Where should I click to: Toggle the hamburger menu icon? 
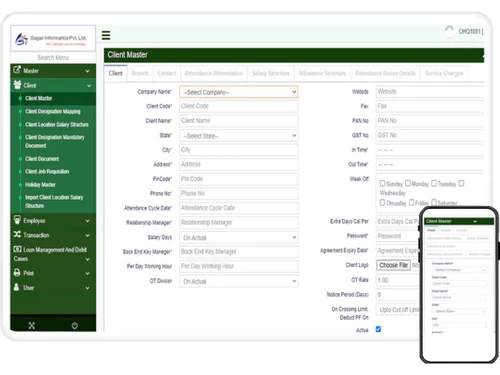tap(106, 35)
